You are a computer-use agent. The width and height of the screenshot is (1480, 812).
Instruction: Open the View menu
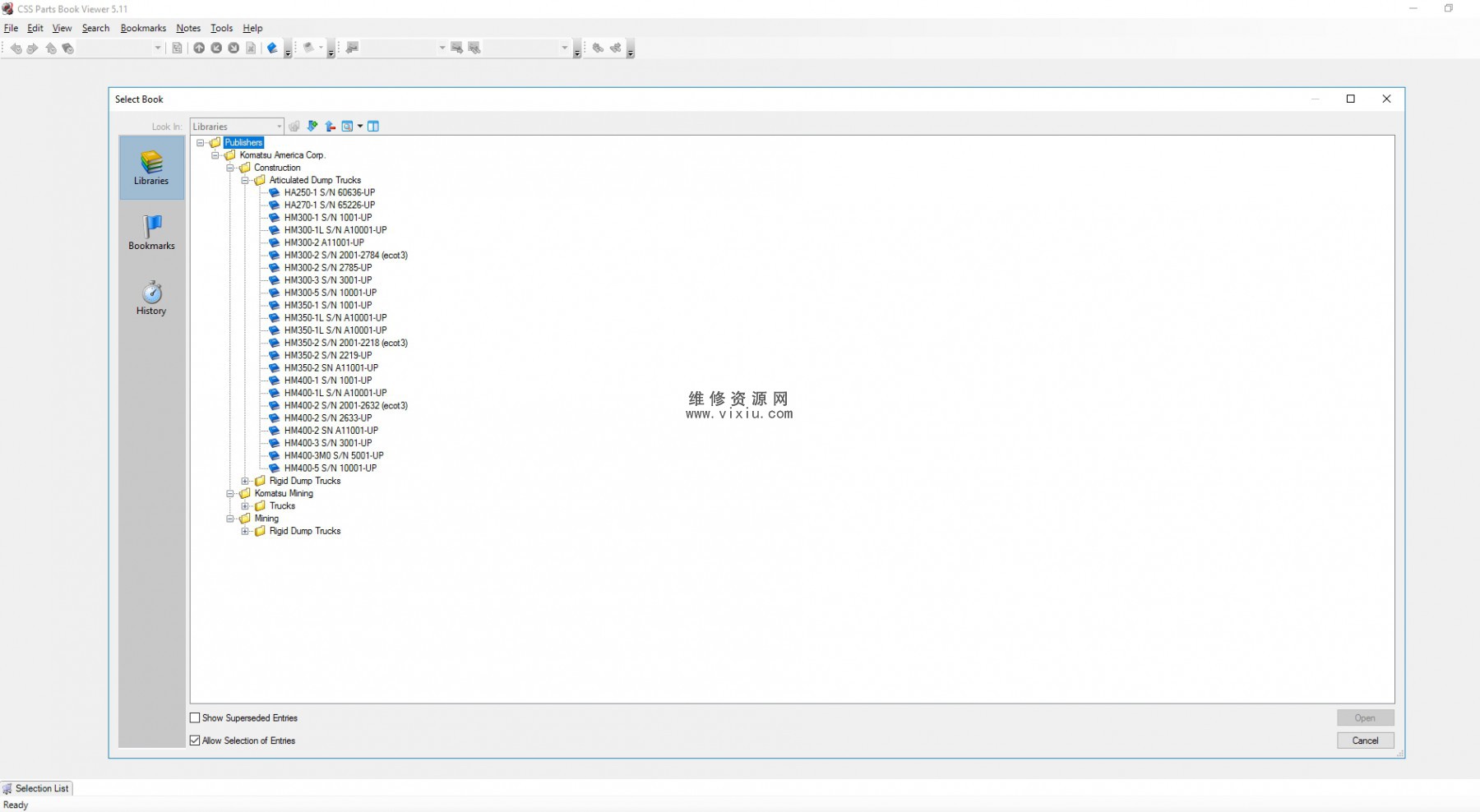(x=62, y=28)
